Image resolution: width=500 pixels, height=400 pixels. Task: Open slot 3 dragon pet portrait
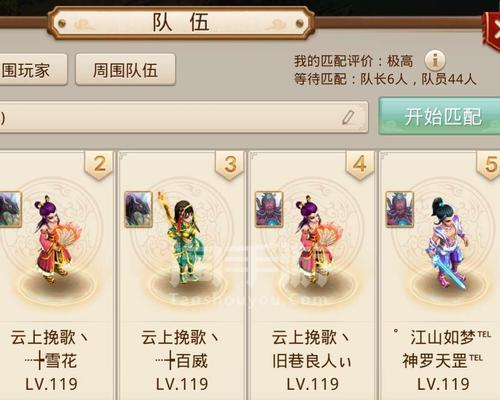click(138, 210)
